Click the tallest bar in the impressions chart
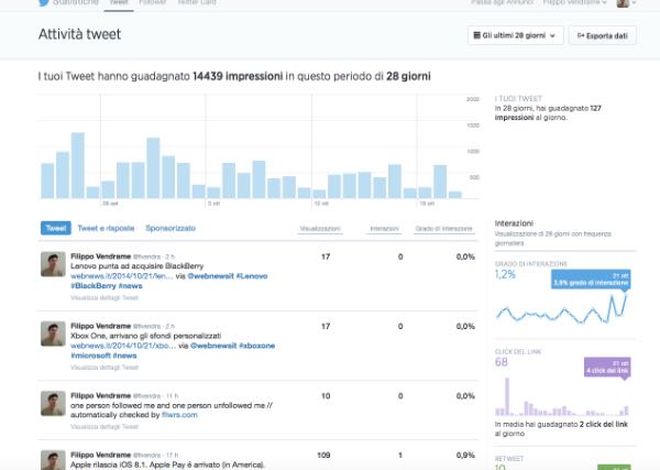The height and width of the screenshot is (470, 660). (78, 165)
